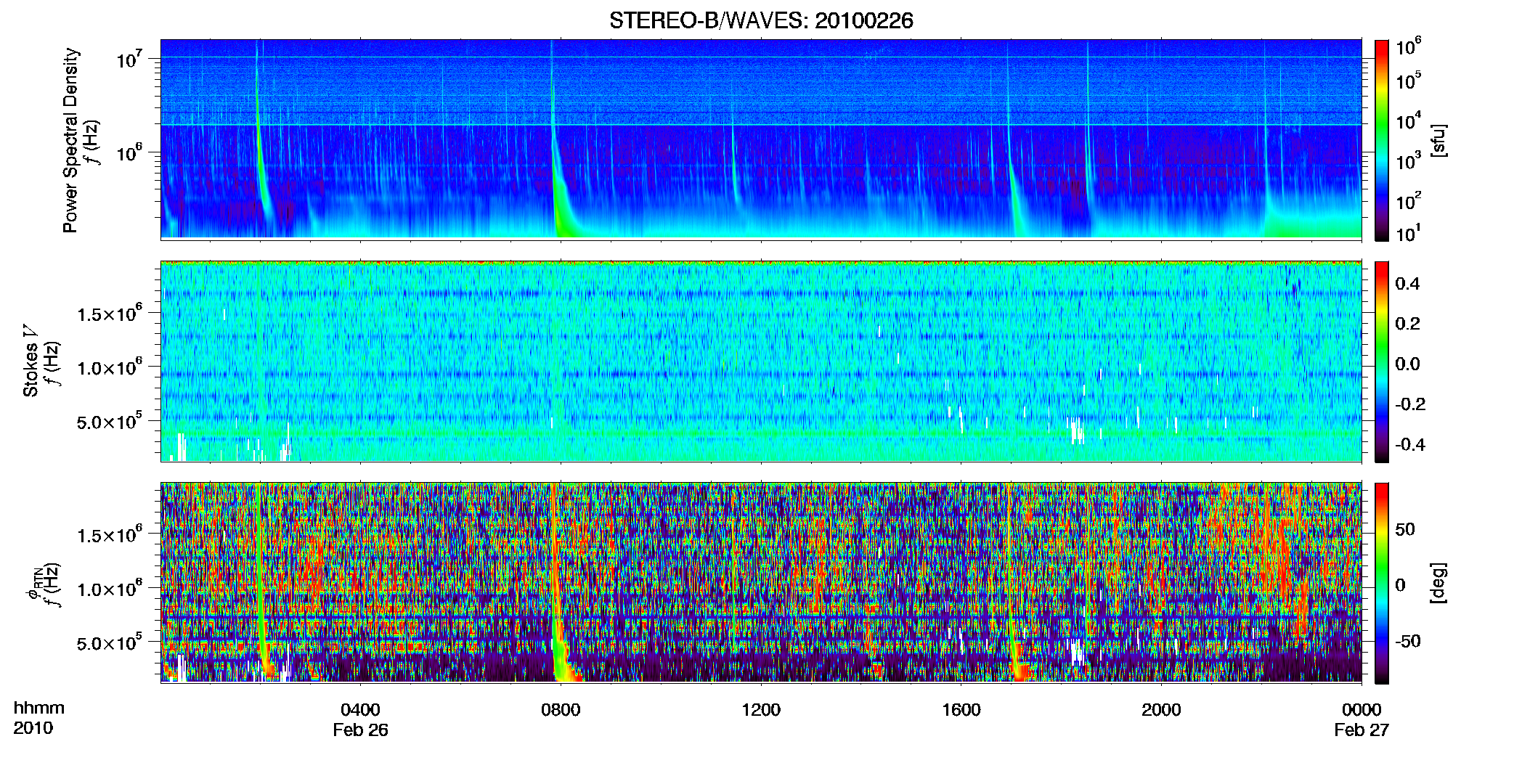Click the 10^4 label on the sfu color bar

(x=1408, y=121)
